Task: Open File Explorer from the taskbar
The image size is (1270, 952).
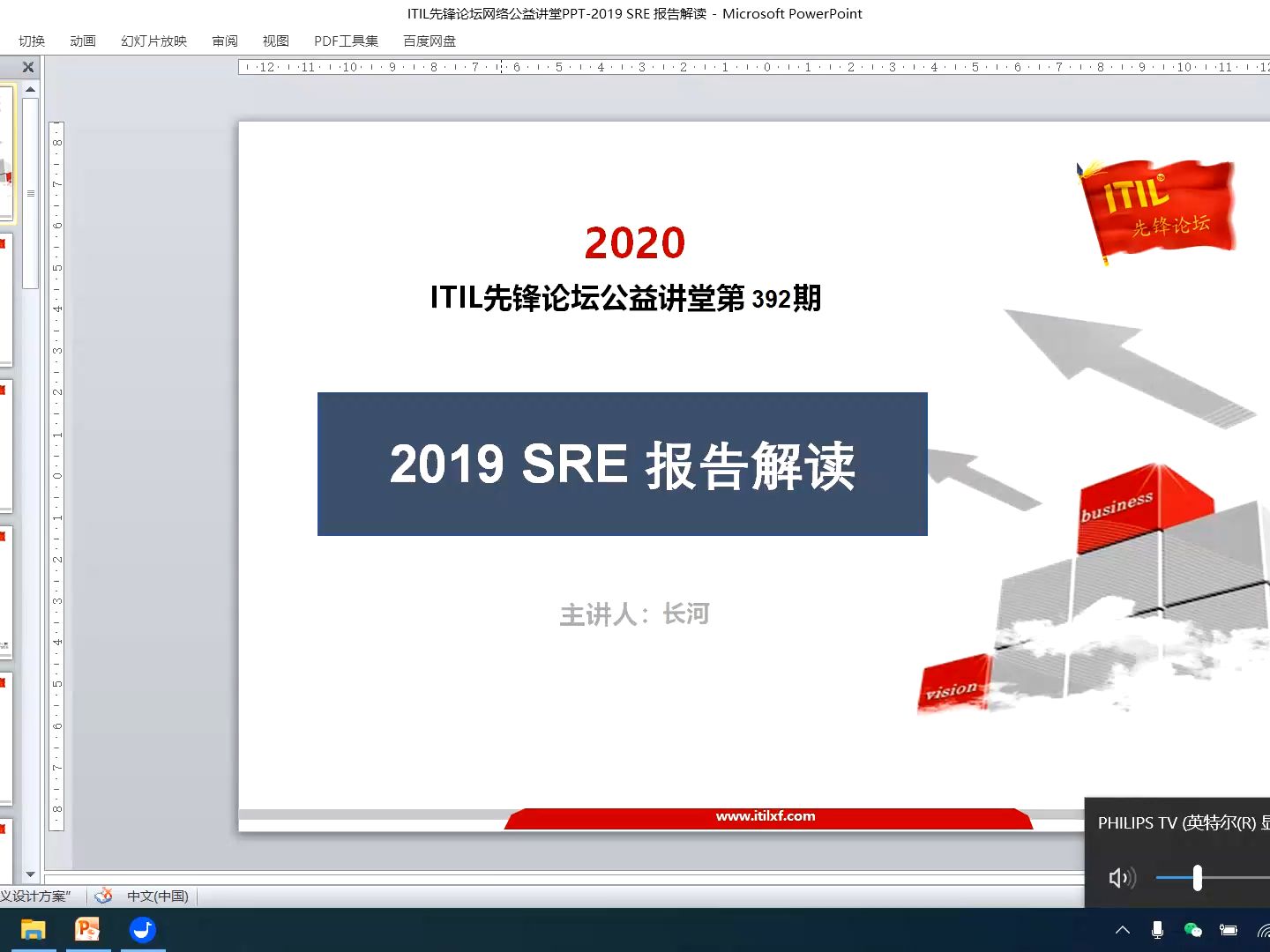Action: tap(33, 929)
